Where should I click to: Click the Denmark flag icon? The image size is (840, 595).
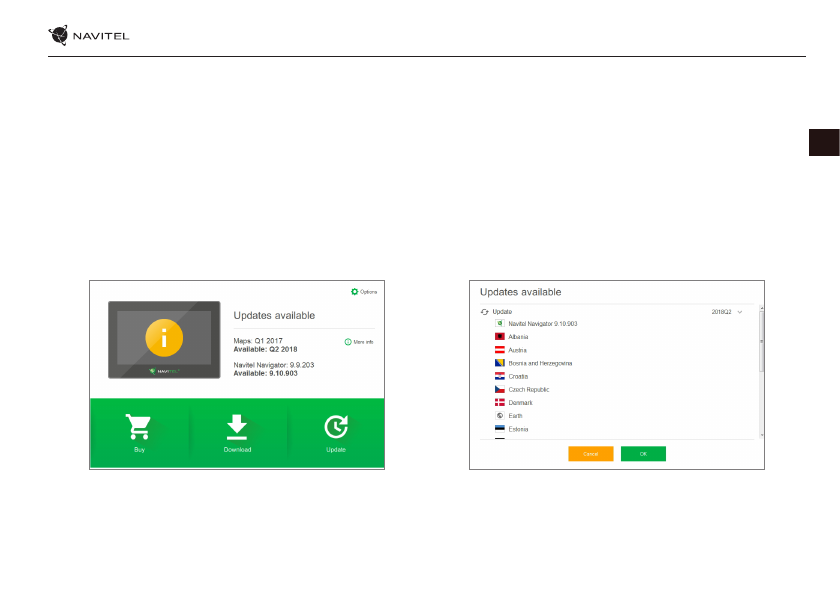tap(500, 402)
